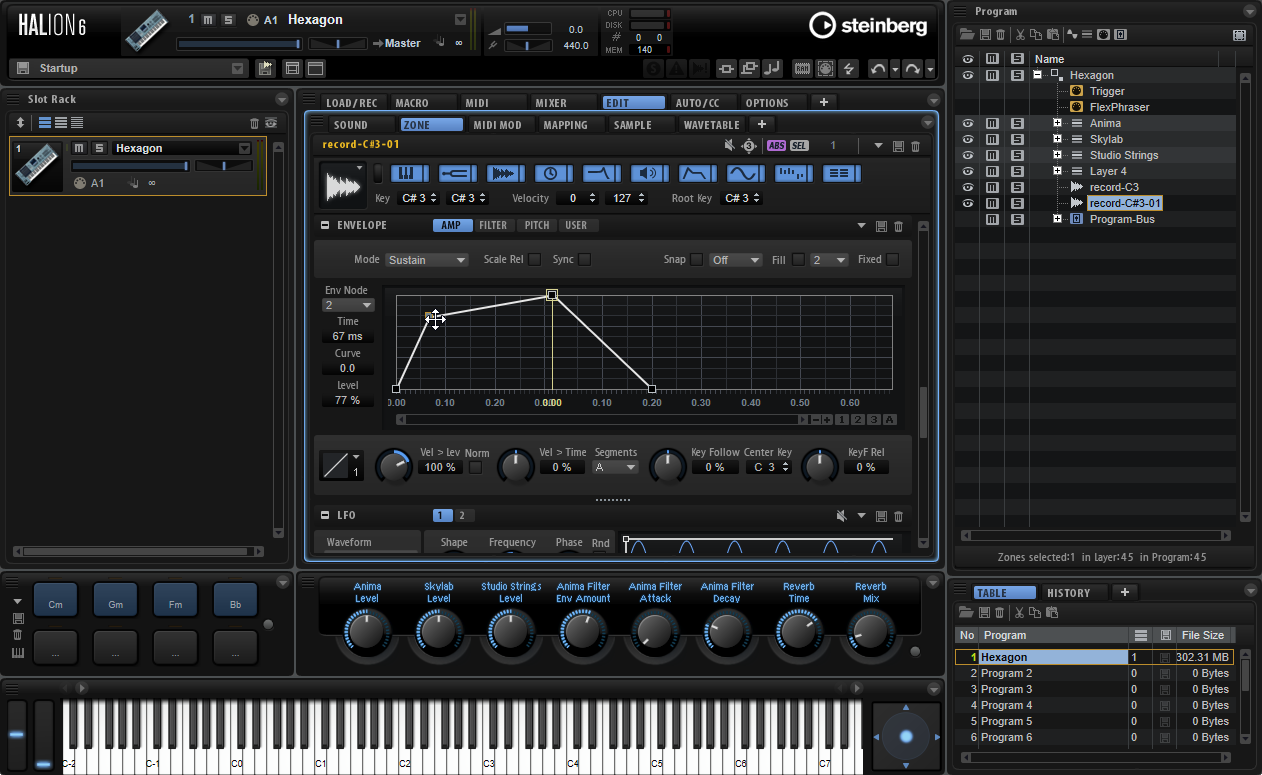Expand the Anima layer in Program tree
This screenshot has height=775, width=1262.
(x=1057, y=123)
